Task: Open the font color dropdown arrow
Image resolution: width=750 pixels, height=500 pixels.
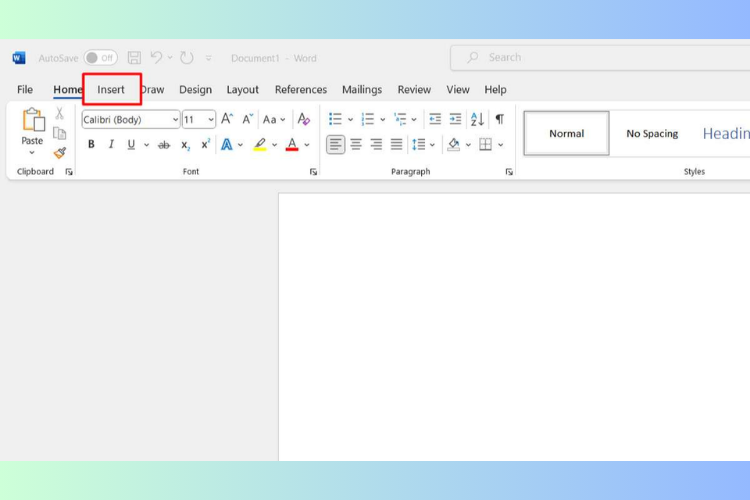Action: pyautogui.click(x=307, y=145)
